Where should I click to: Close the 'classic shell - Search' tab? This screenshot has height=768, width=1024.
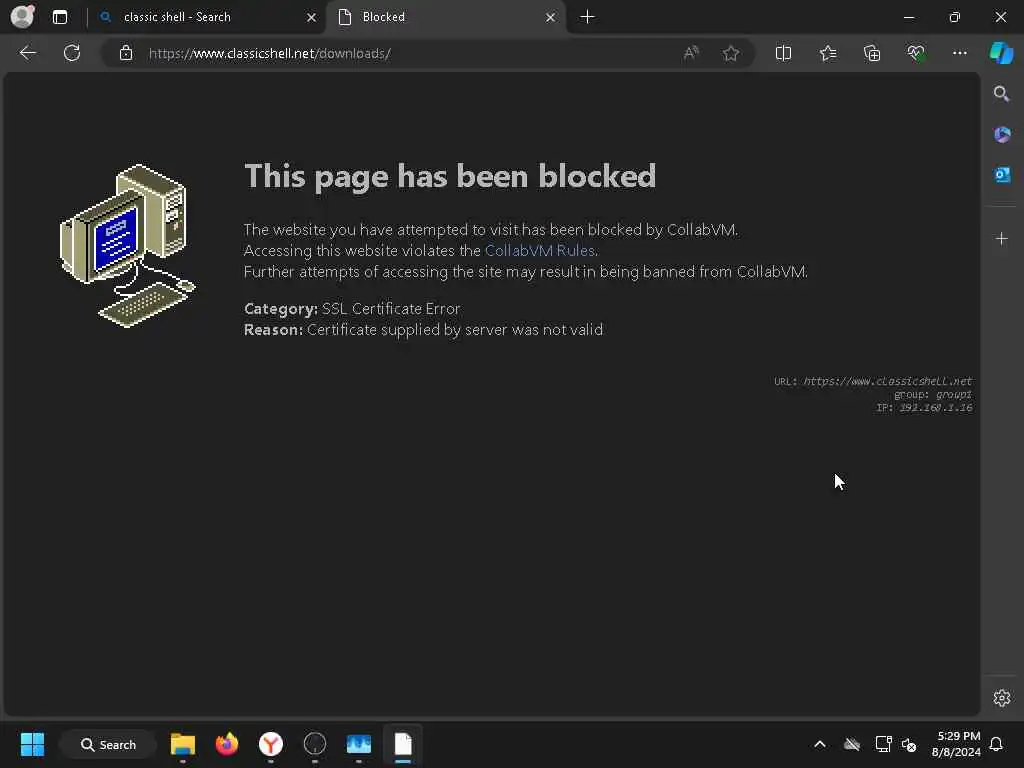pyautogui.click(x=312, y=18)
